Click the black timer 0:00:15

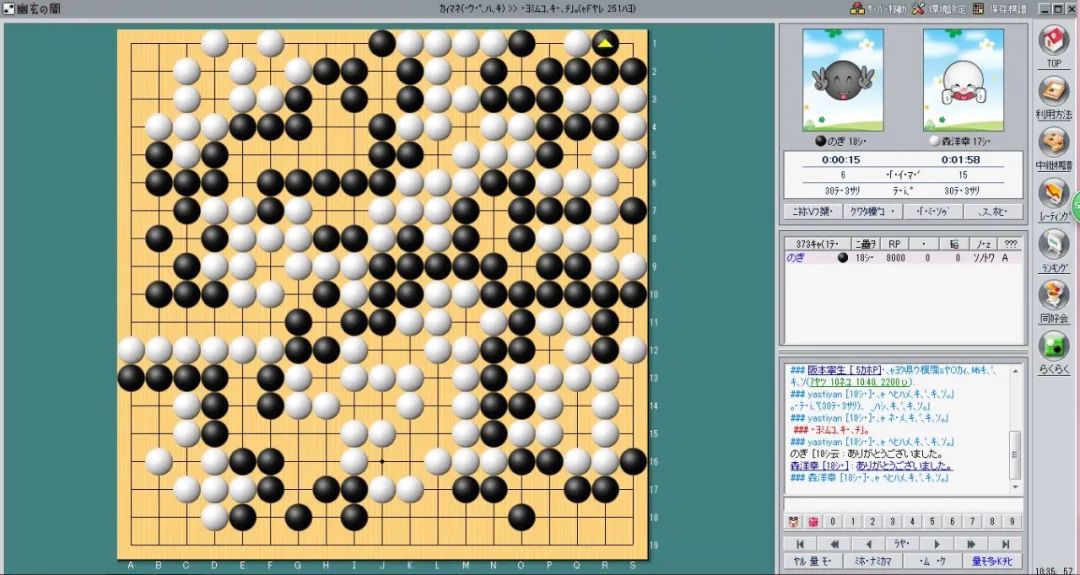click(842, 160)
